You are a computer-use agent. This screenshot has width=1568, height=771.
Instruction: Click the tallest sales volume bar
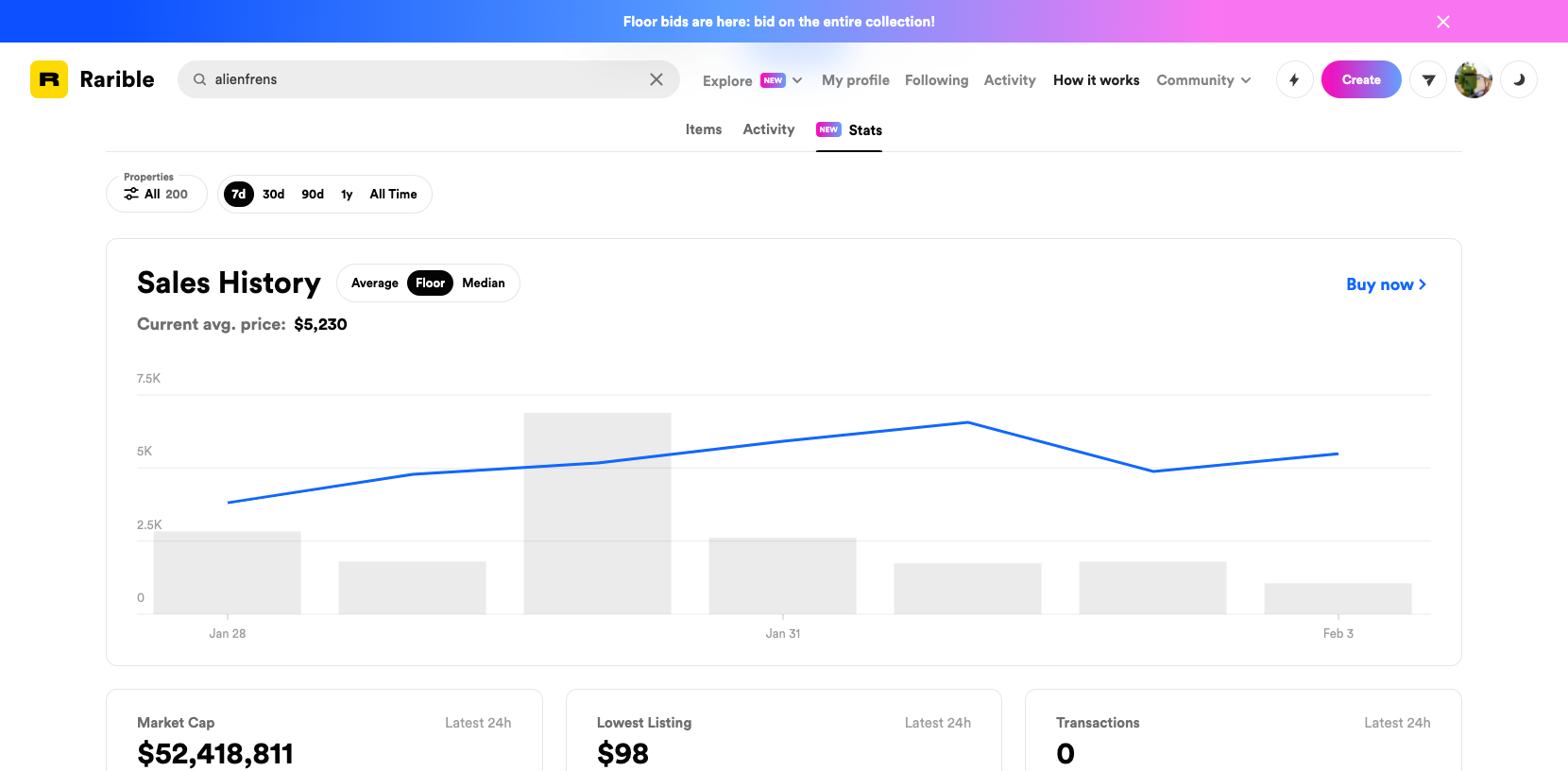click(598, 513)
